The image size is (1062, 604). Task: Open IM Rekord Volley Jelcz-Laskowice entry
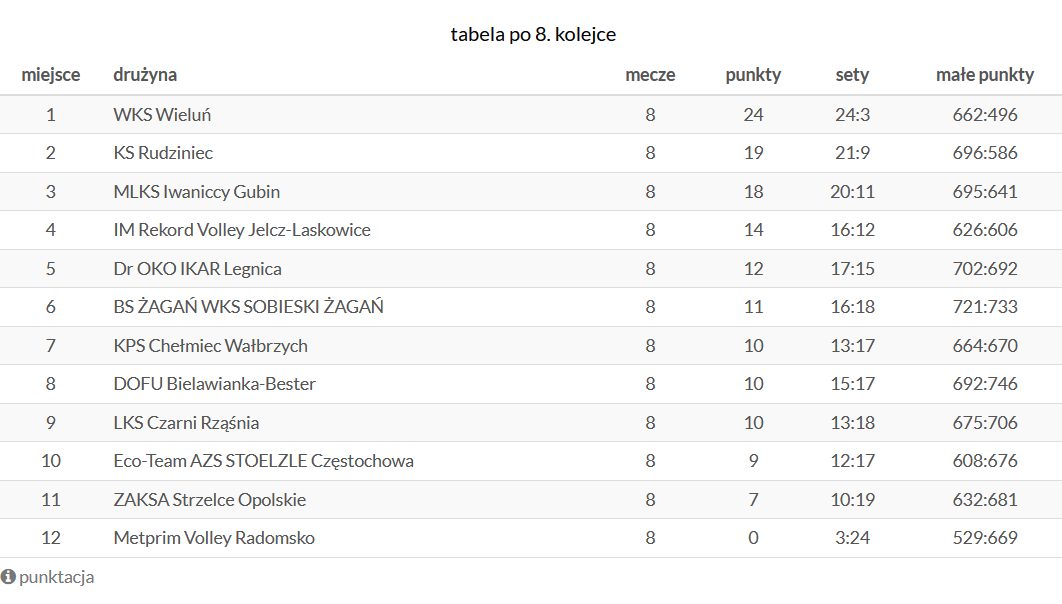point(242,230)
